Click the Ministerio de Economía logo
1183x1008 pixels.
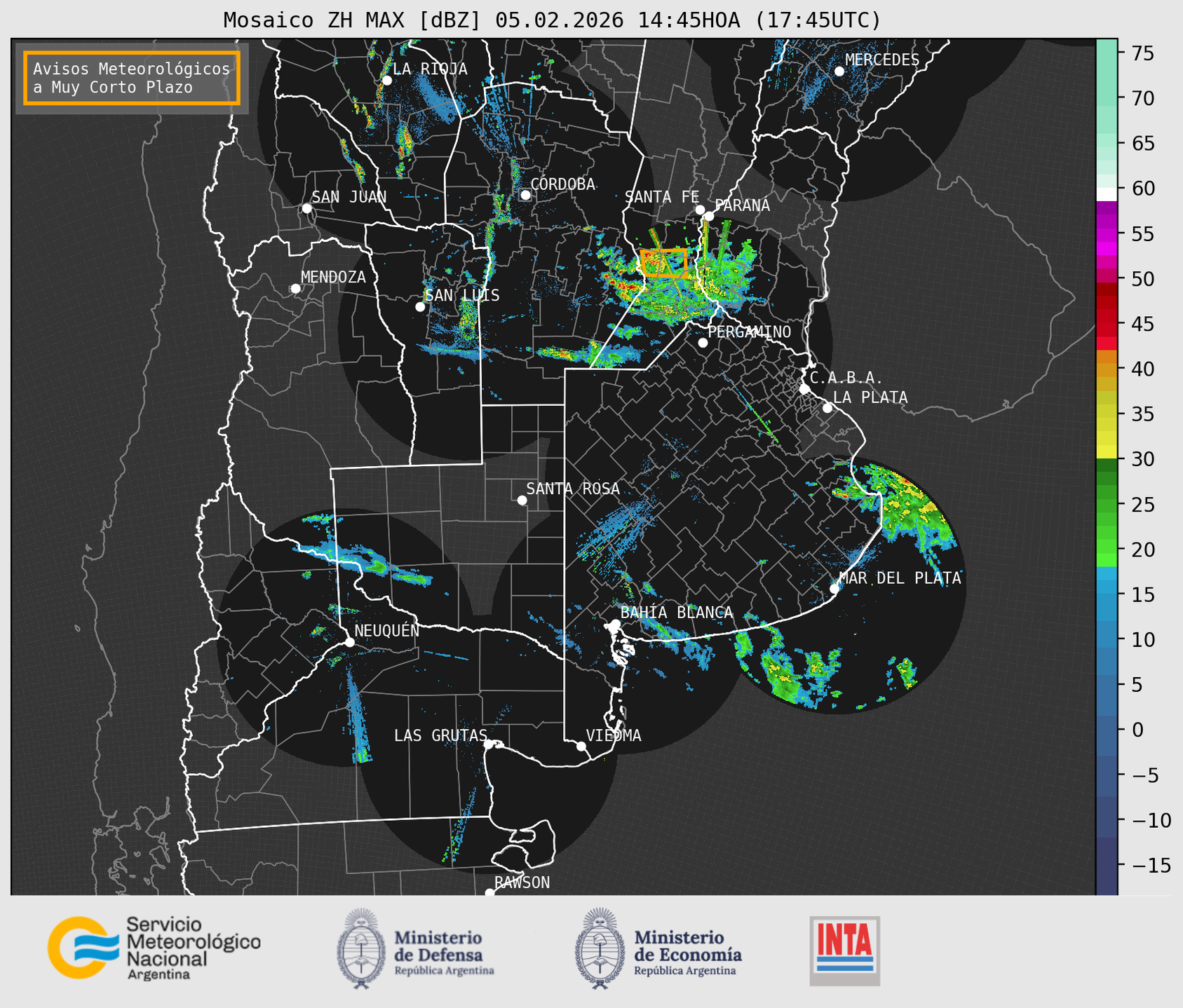click(x=658, y=949)
